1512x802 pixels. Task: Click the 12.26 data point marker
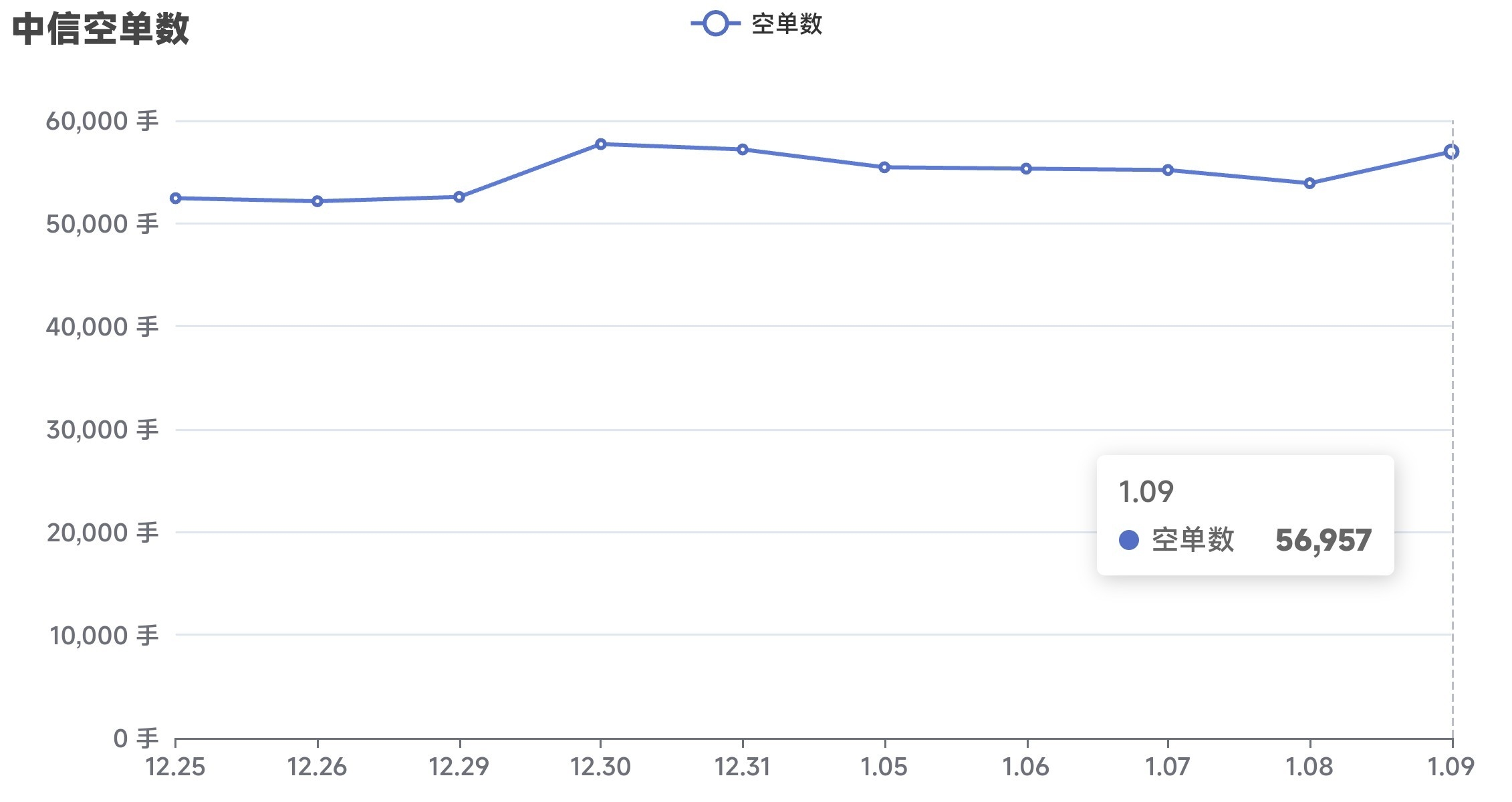click(318, 201)
